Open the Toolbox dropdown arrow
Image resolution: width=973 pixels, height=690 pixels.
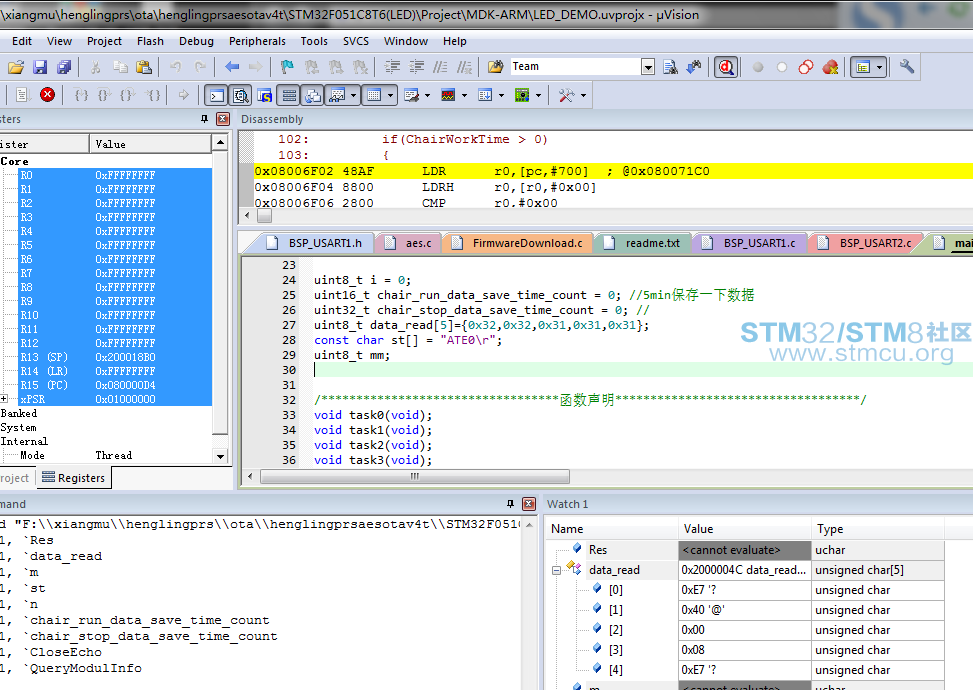click(583, 96)
